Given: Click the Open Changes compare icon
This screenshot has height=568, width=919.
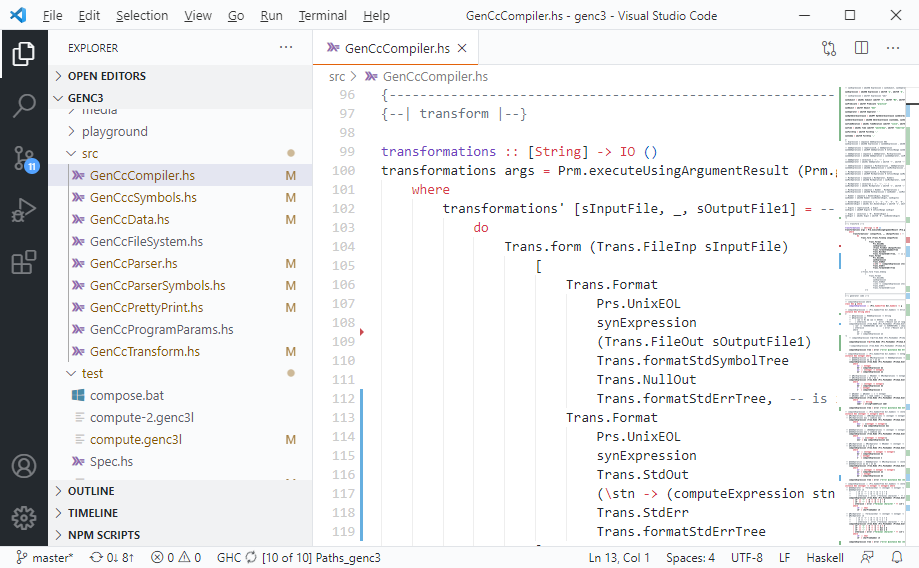Looking at the screenshot, I should 829,48.
